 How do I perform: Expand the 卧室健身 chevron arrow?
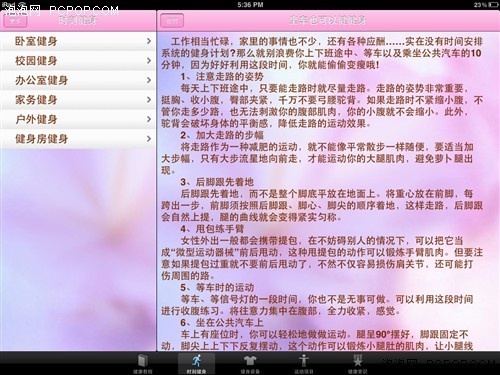click(149, 41)
